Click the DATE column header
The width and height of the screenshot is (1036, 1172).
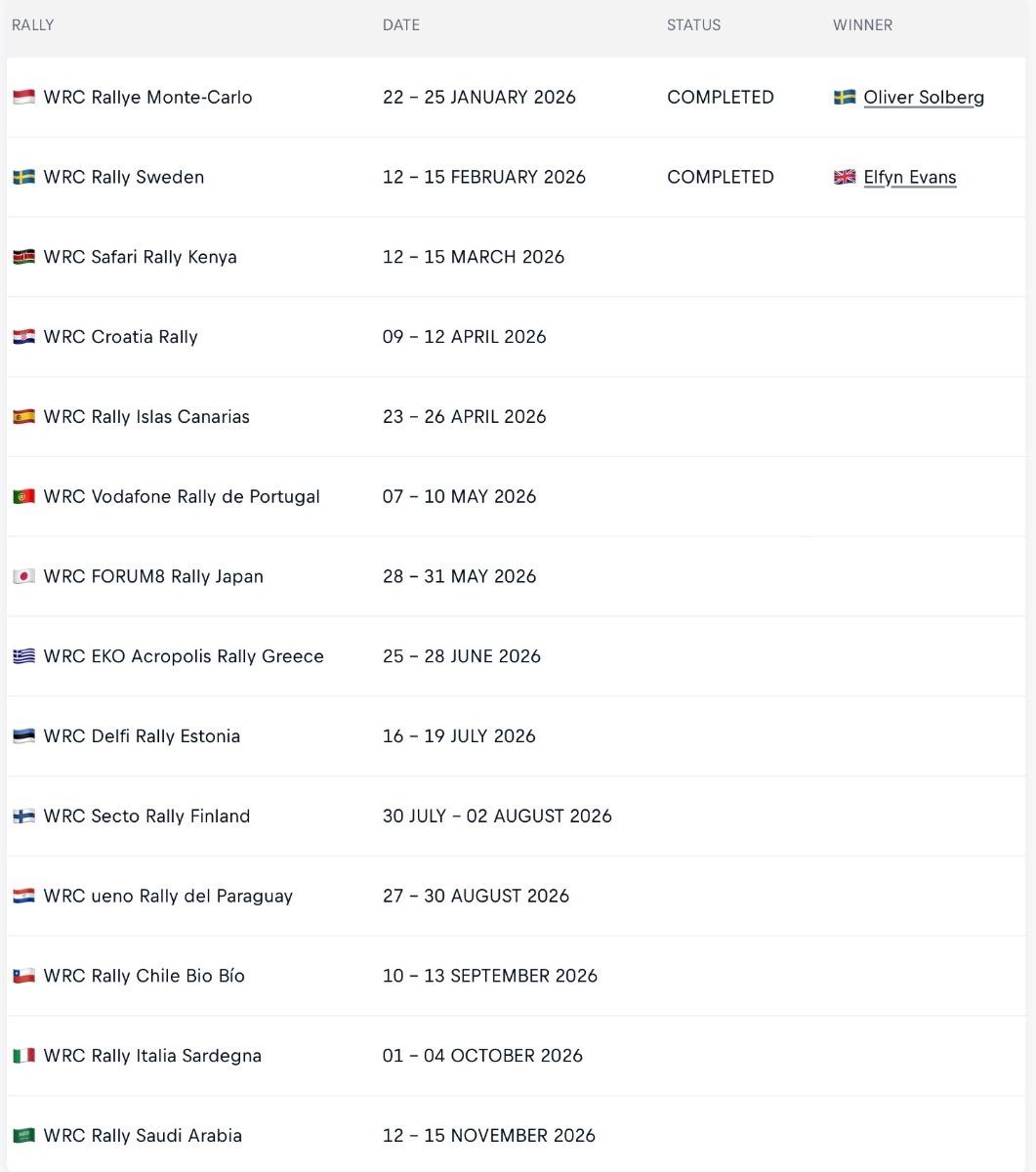pyautogui.click(x=400, y=25)
